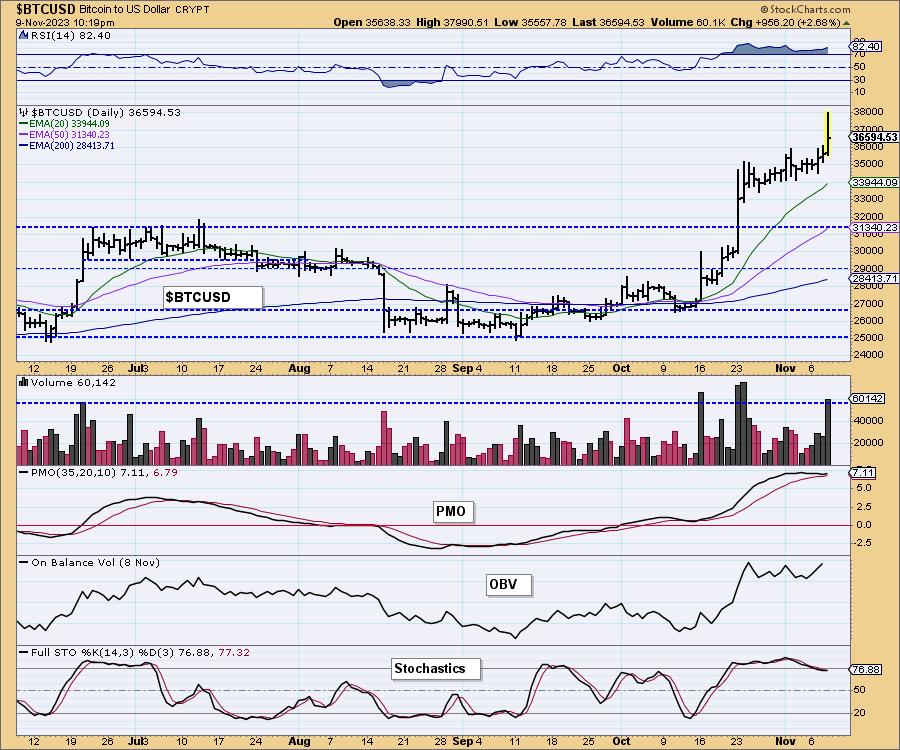Click the RSI 82.40 value tag
The width and height of the screenshot is (900, 750).
pos(866,46)
